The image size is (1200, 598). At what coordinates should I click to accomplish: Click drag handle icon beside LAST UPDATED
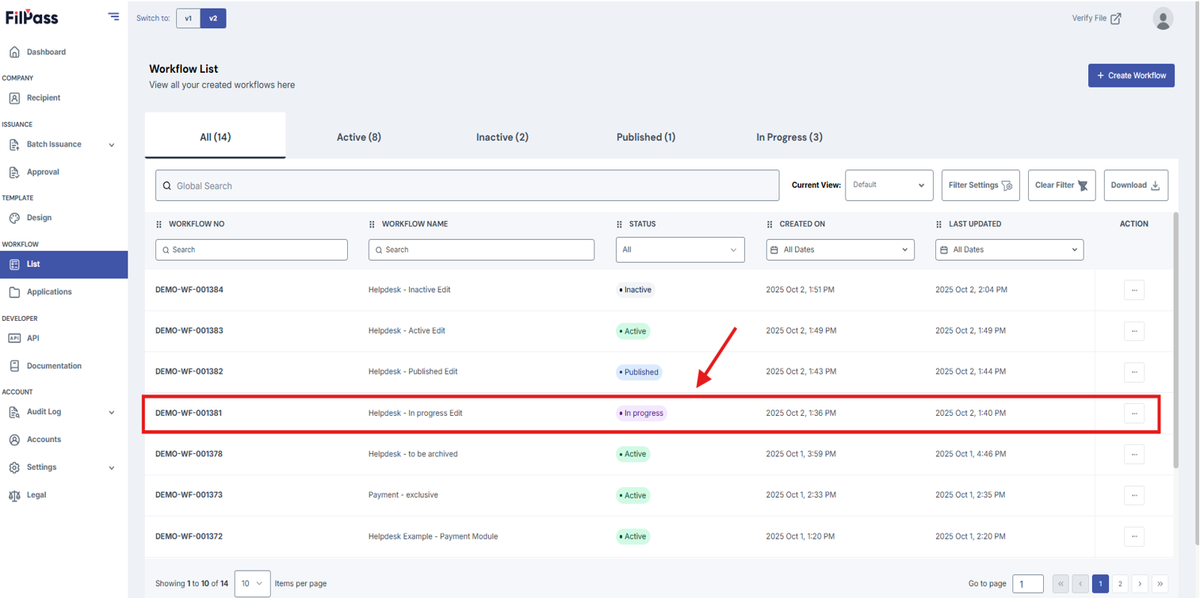pos(939,224)
